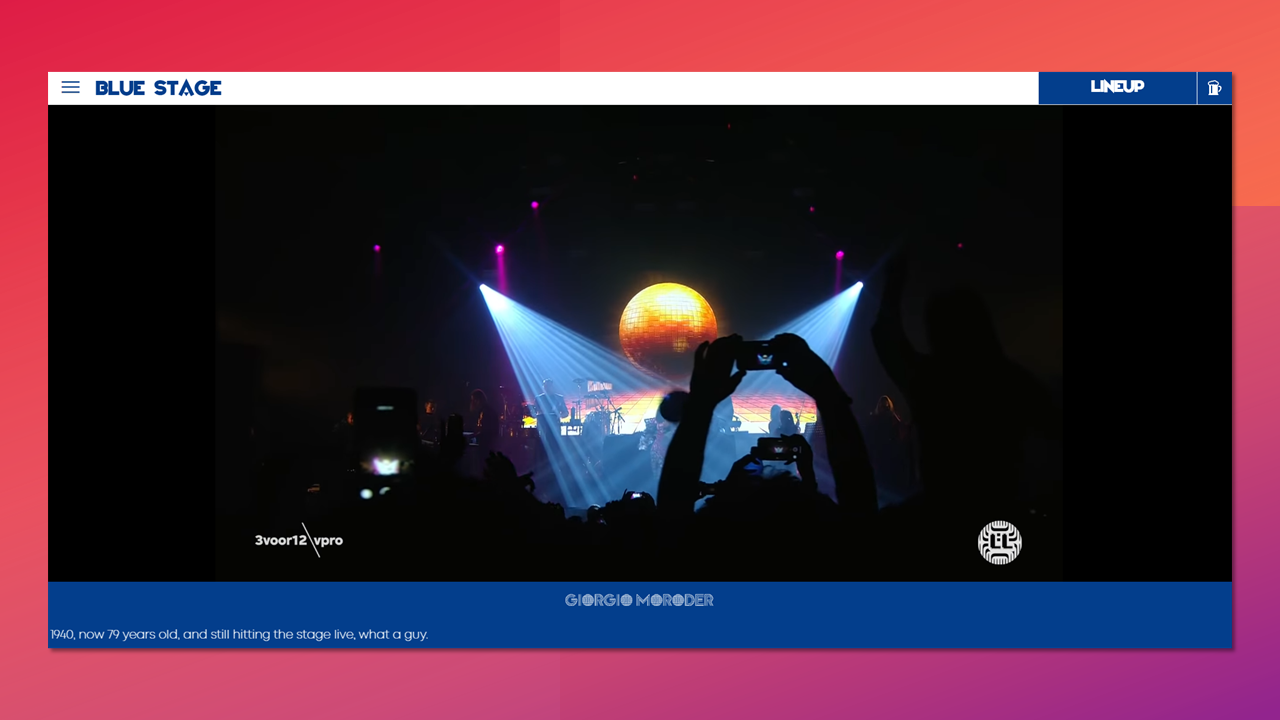Expand the site menu via the hamburger control
1280x720 pixels.
click(x=70, y=87)
